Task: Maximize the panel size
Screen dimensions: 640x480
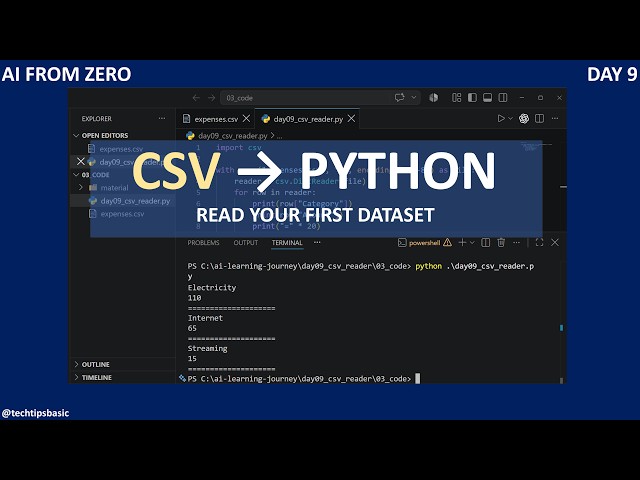Action: point(539,242)
